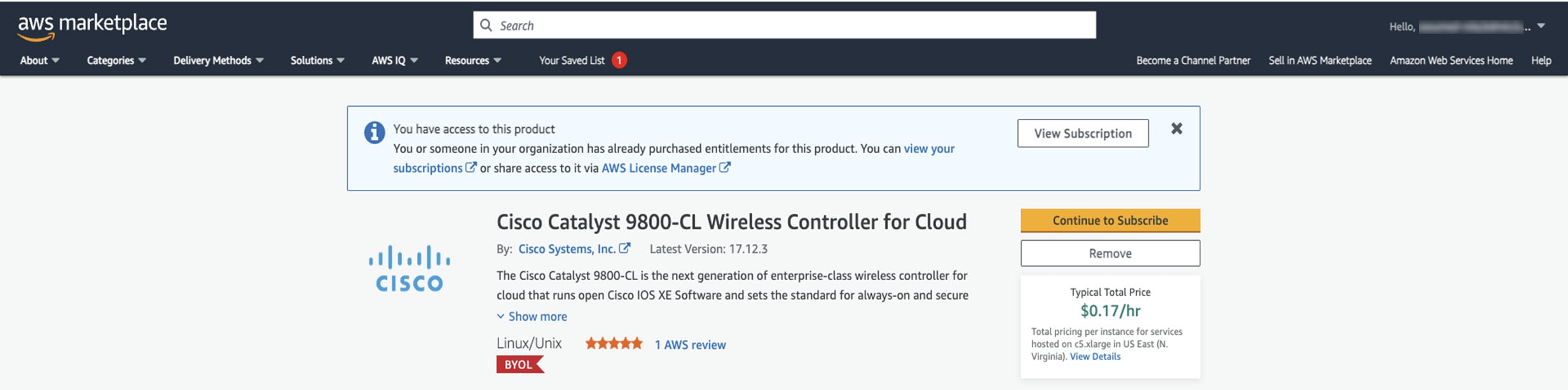Expand description with Show more
Screen dimensions: 1568x390
tap(532, 316)
